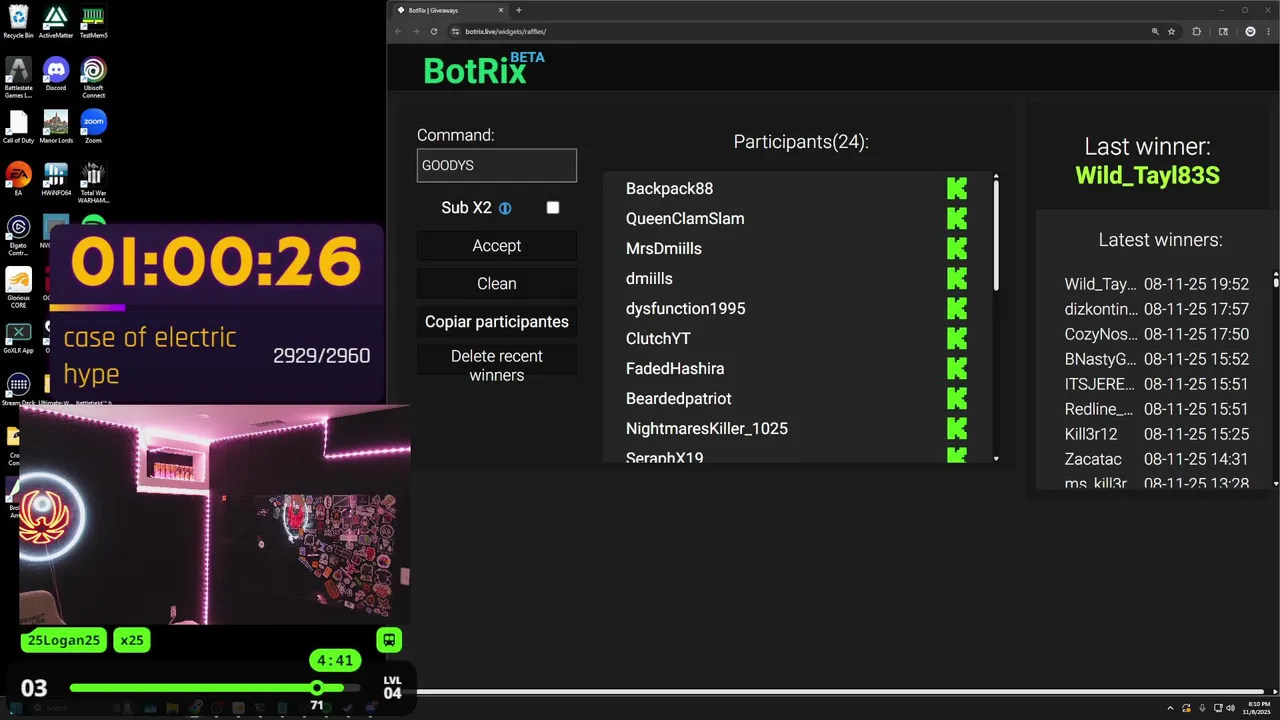Click latest winner row Kill3r12
Image resolution: width=1280 pixels, height=720 pixels.
tap(1157, 434)
